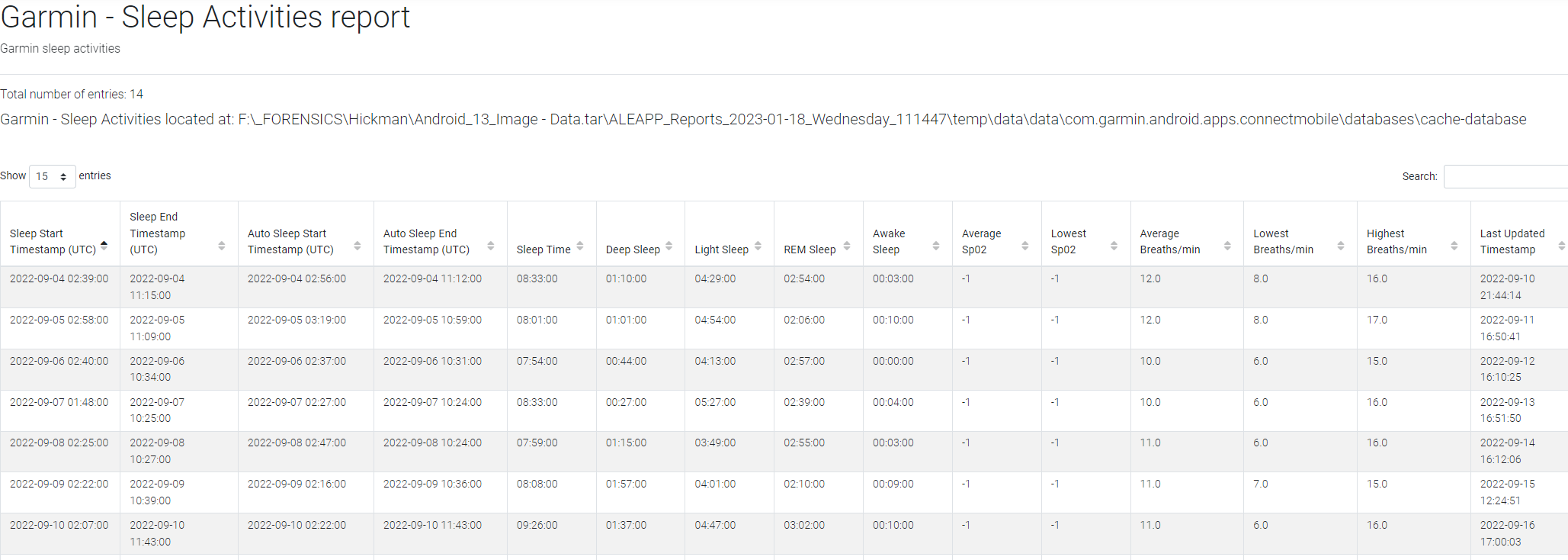This screenshot has width=1568, height=560.
Task: Click auto sleep end 2022-09-10 11:43:00
Action: tap(432, 525)
